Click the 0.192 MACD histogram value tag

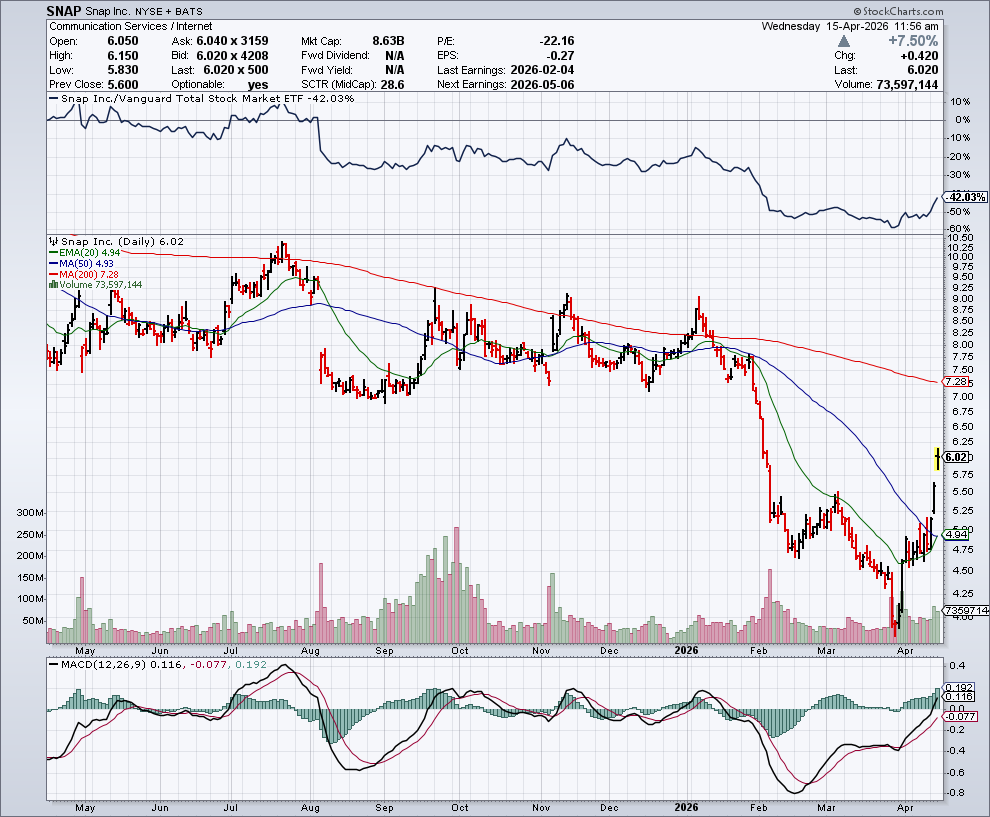(958, 688)
